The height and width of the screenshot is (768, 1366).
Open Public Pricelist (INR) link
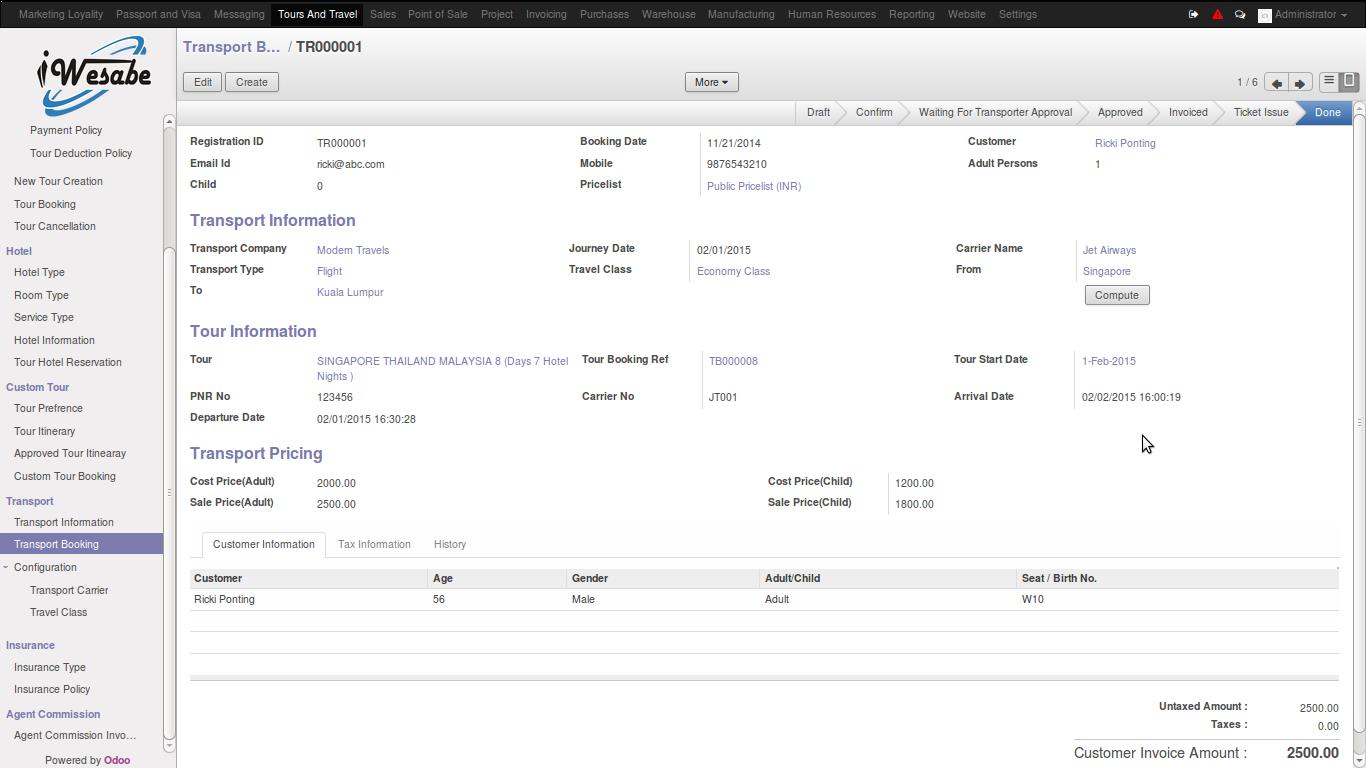click(x=754, y=186)
